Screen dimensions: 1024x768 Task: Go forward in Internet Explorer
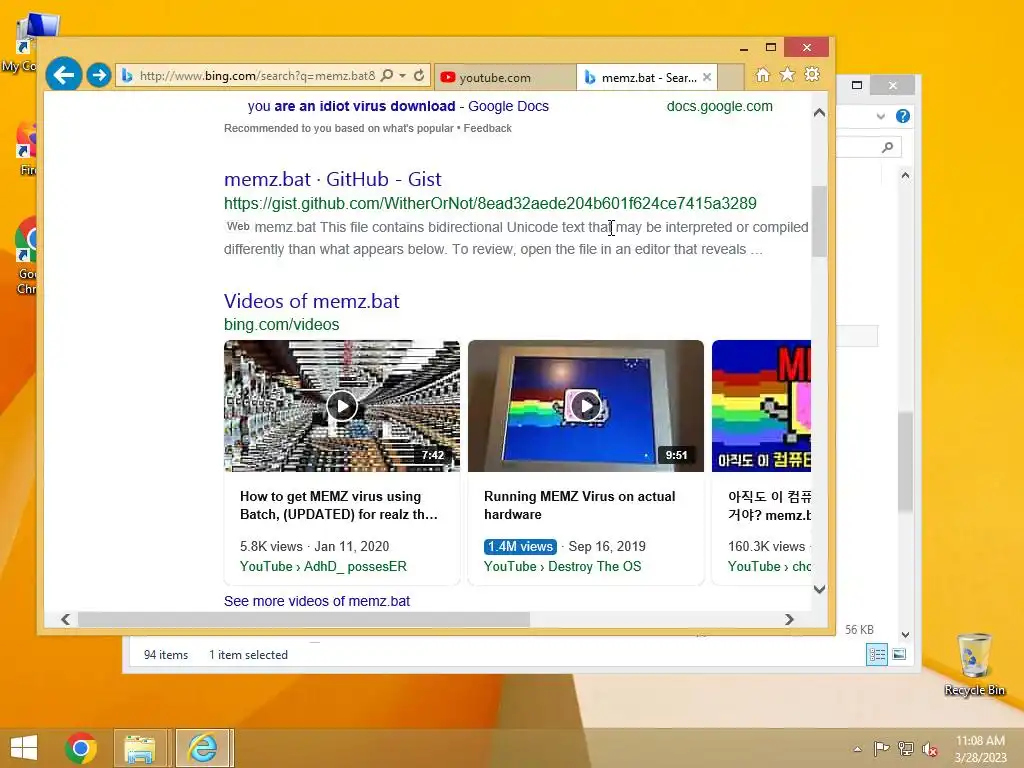pos(99,75)
